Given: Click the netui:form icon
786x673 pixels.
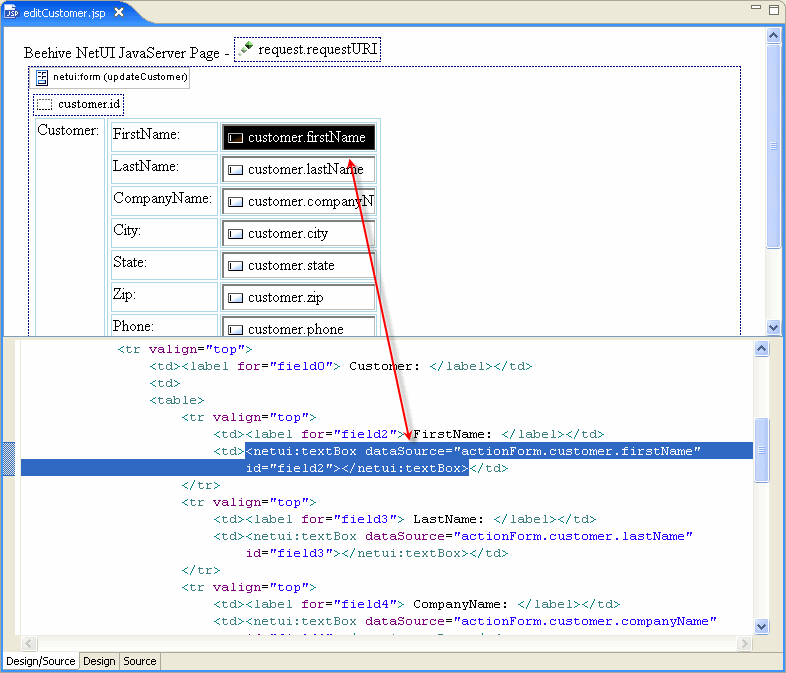Looking at the screenshot, I should [42, 77].
